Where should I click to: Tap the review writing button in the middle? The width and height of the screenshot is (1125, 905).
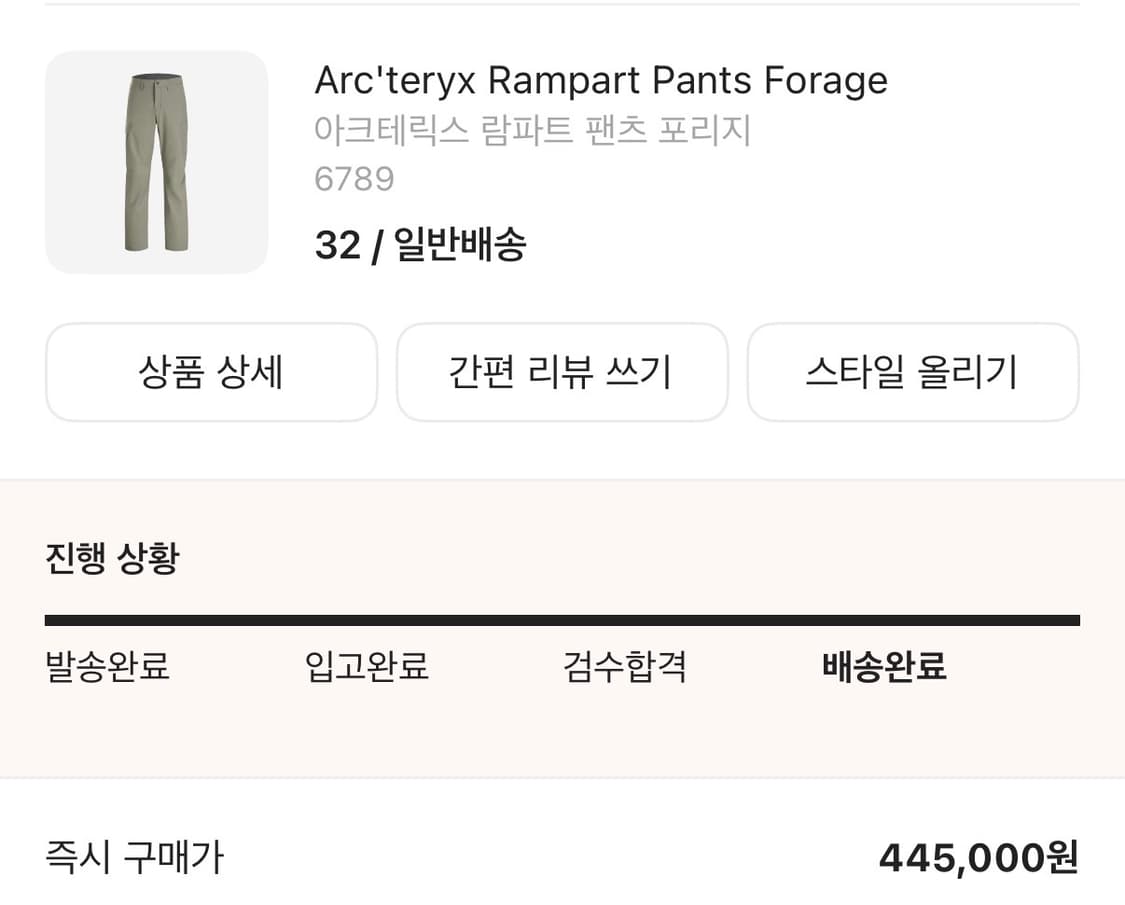pyautogui.click(x=562, y=372)
